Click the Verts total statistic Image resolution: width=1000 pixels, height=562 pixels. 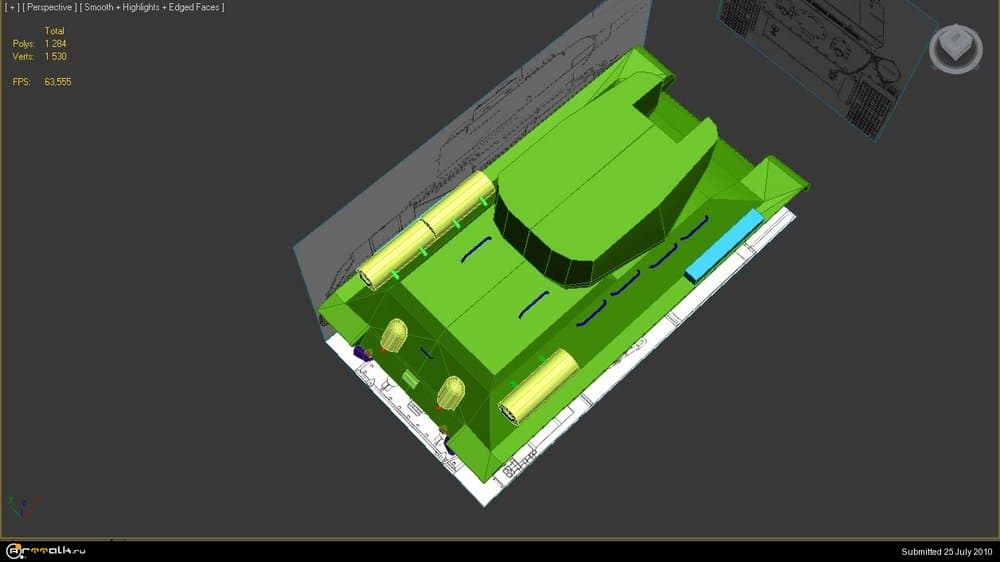(x=53, y=57)
